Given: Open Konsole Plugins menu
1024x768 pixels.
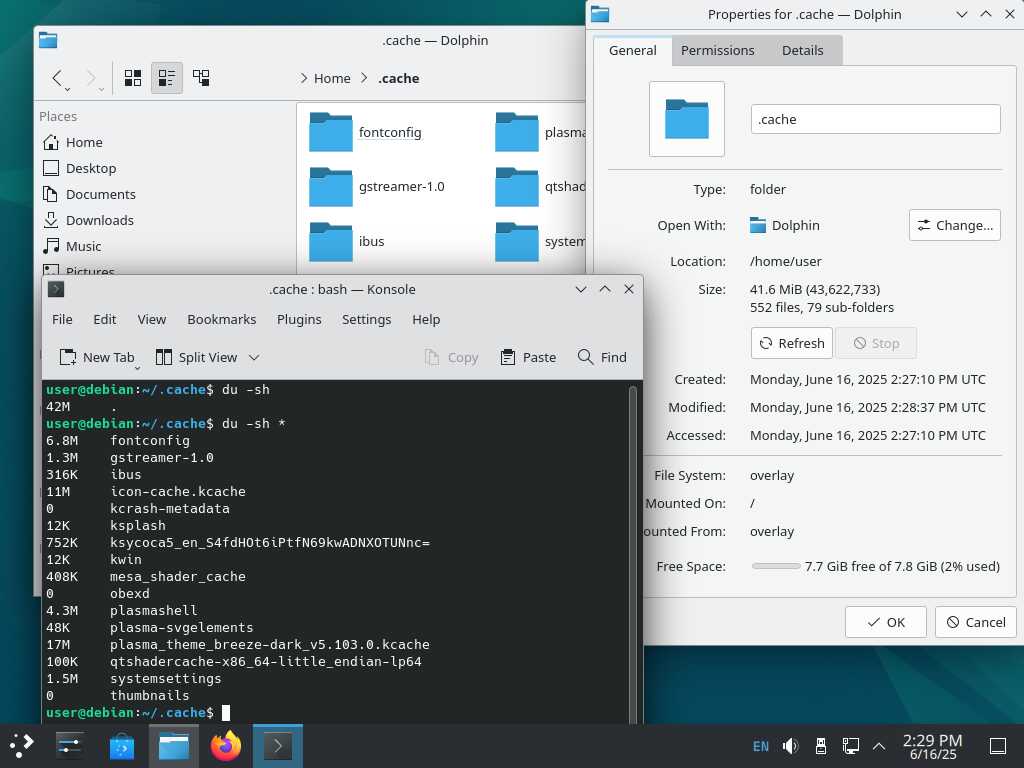Looking at the screenshot, I should point(299,319).
